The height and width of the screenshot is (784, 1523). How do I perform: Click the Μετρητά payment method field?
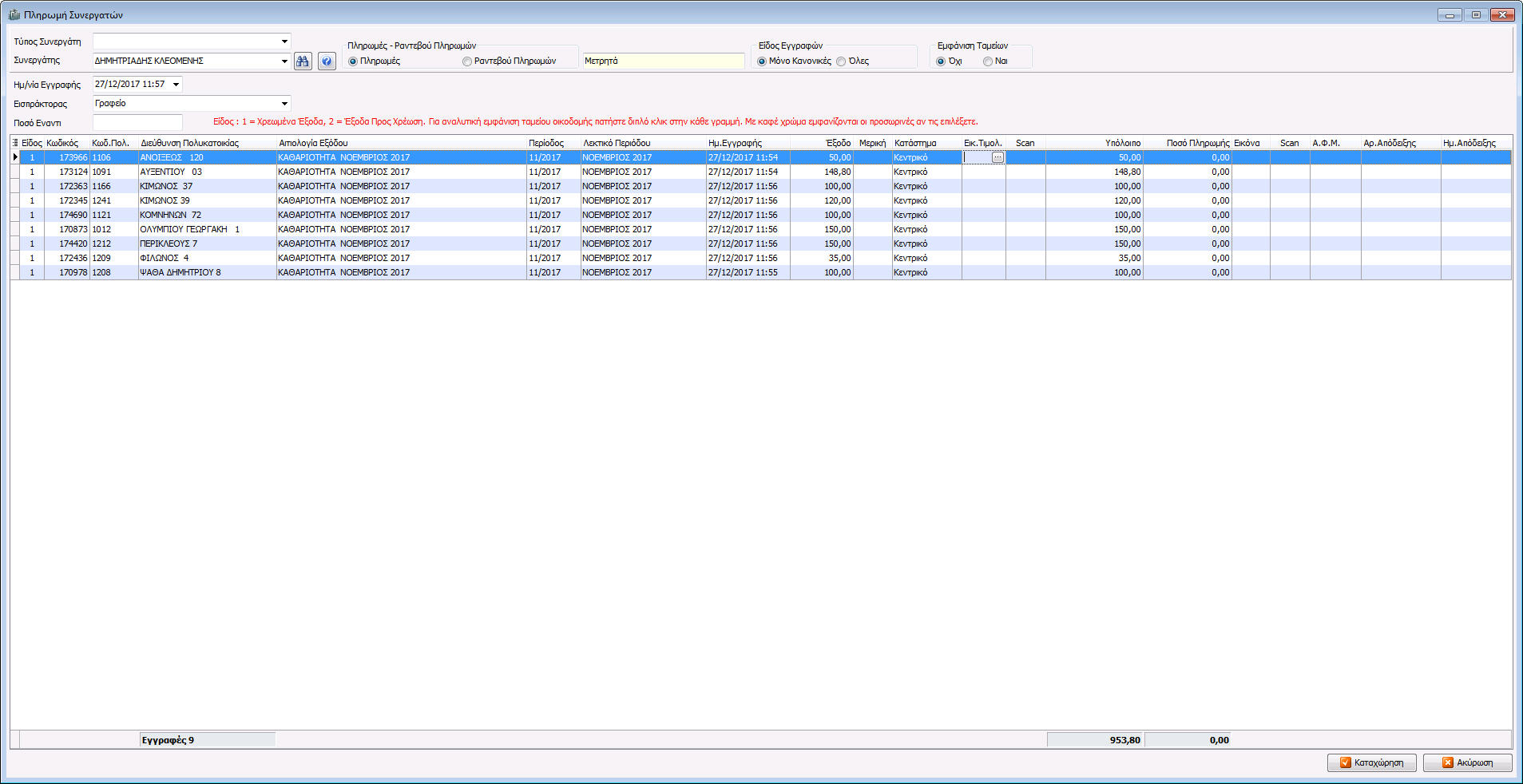coord(664,61)
